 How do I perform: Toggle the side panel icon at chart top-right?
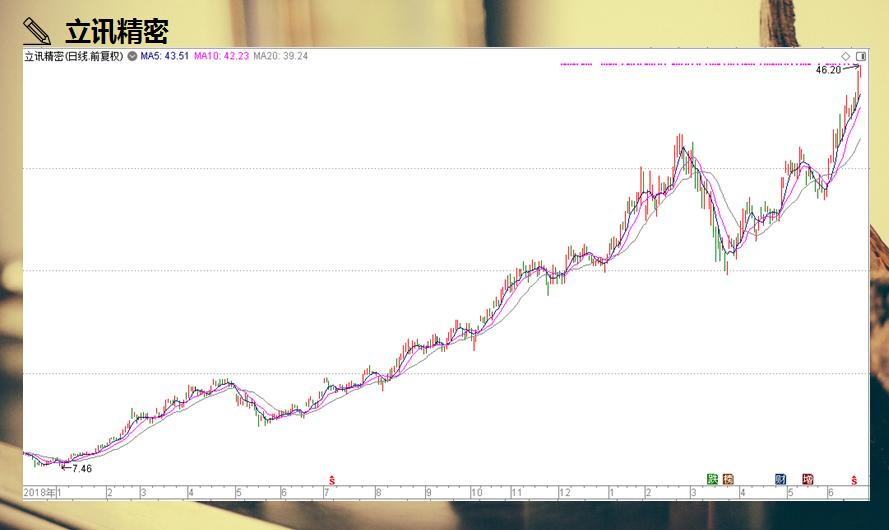pyautogui.click(x=861, y=56)
